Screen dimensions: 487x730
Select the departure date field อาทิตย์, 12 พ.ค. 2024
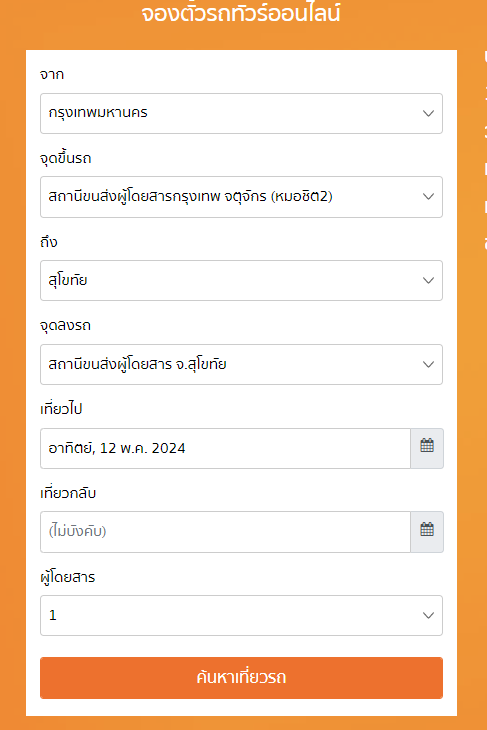(225, 448)
